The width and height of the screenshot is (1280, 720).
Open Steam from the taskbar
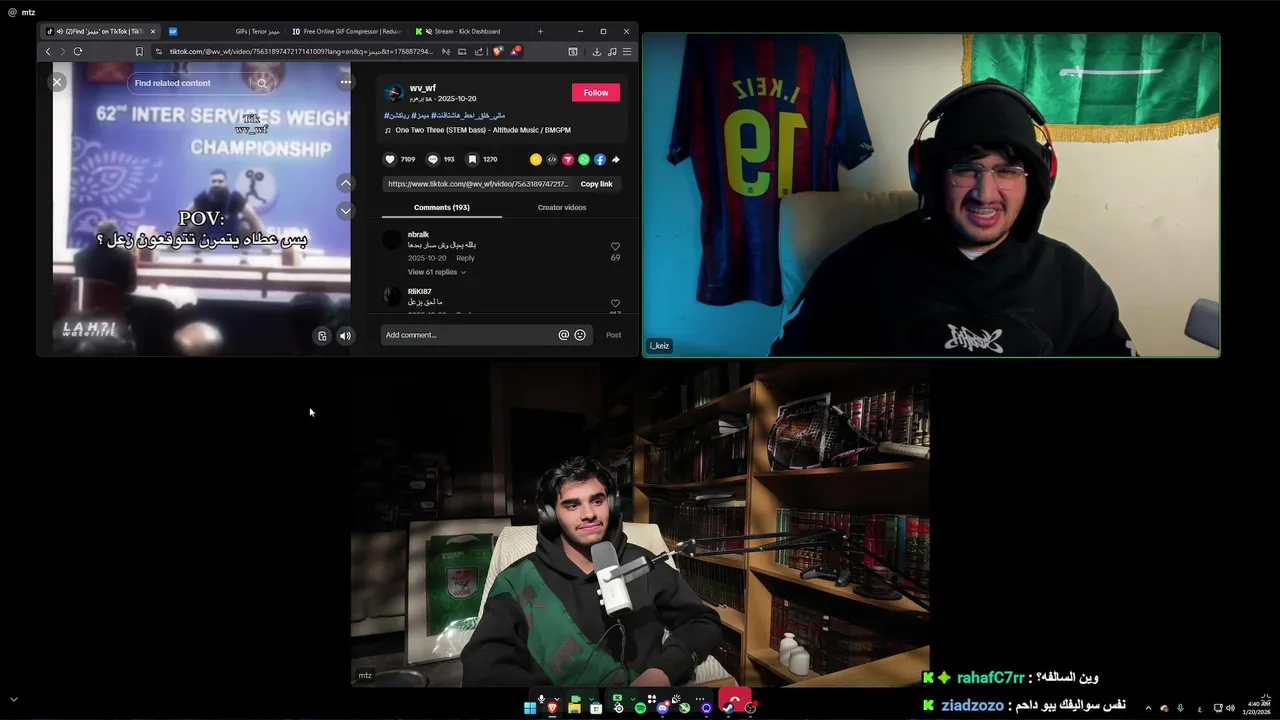tap(728, 708)
